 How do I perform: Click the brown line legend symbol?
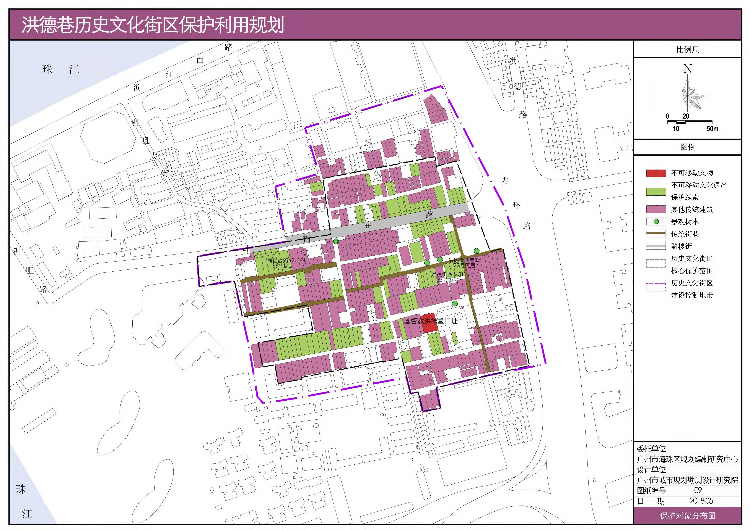[656, 234]
